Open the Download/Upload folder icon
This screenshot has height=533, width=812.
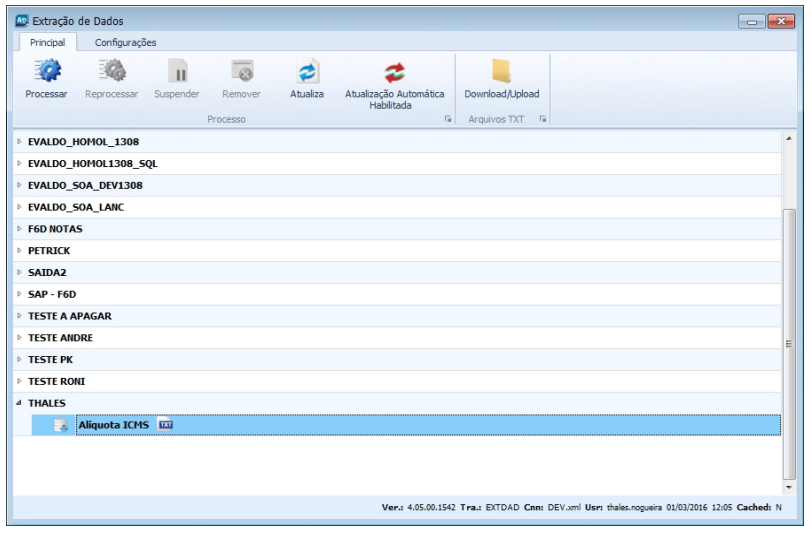501,71
